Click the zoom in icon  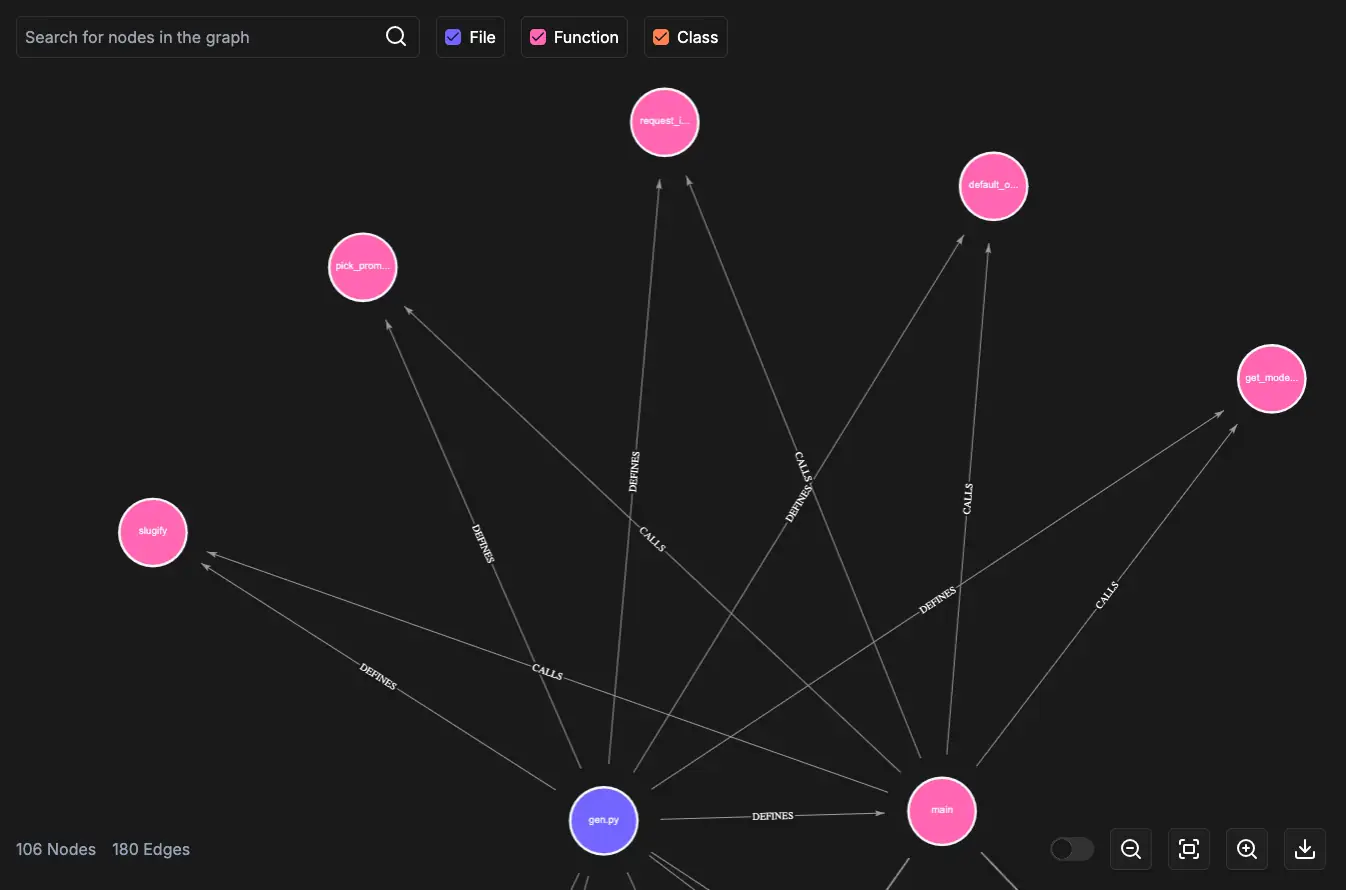[x=1246, y=849]
